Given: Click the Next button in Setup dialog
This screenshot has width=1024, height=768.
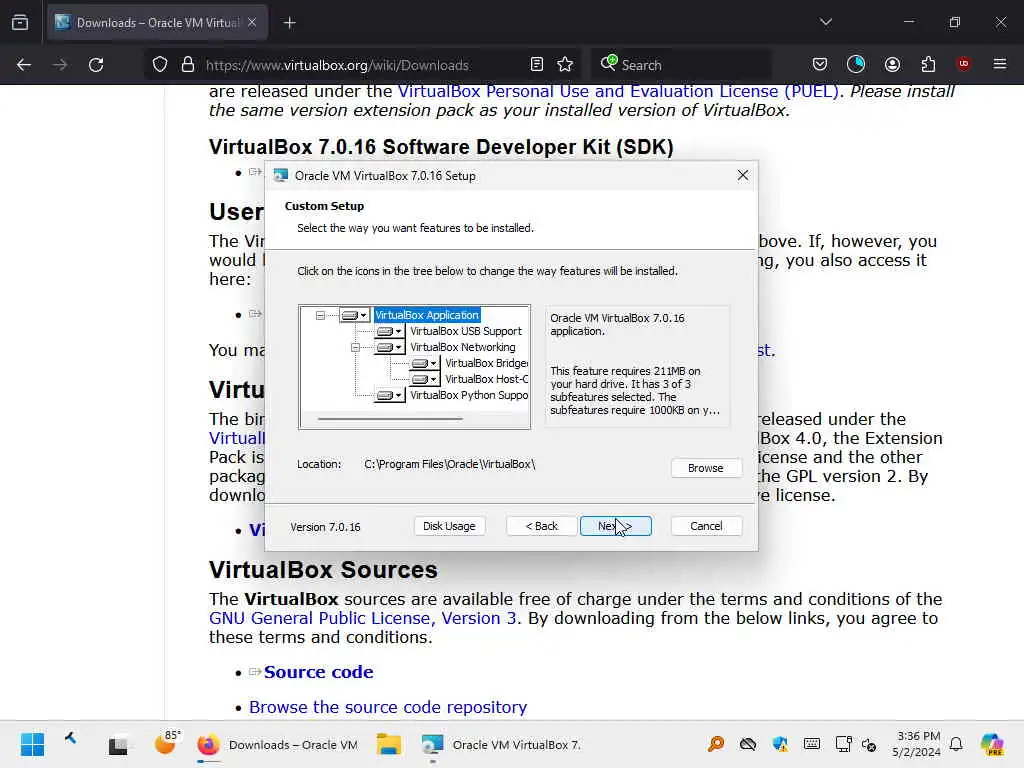Looking at the screenshot, I should (x=615, y=526).
